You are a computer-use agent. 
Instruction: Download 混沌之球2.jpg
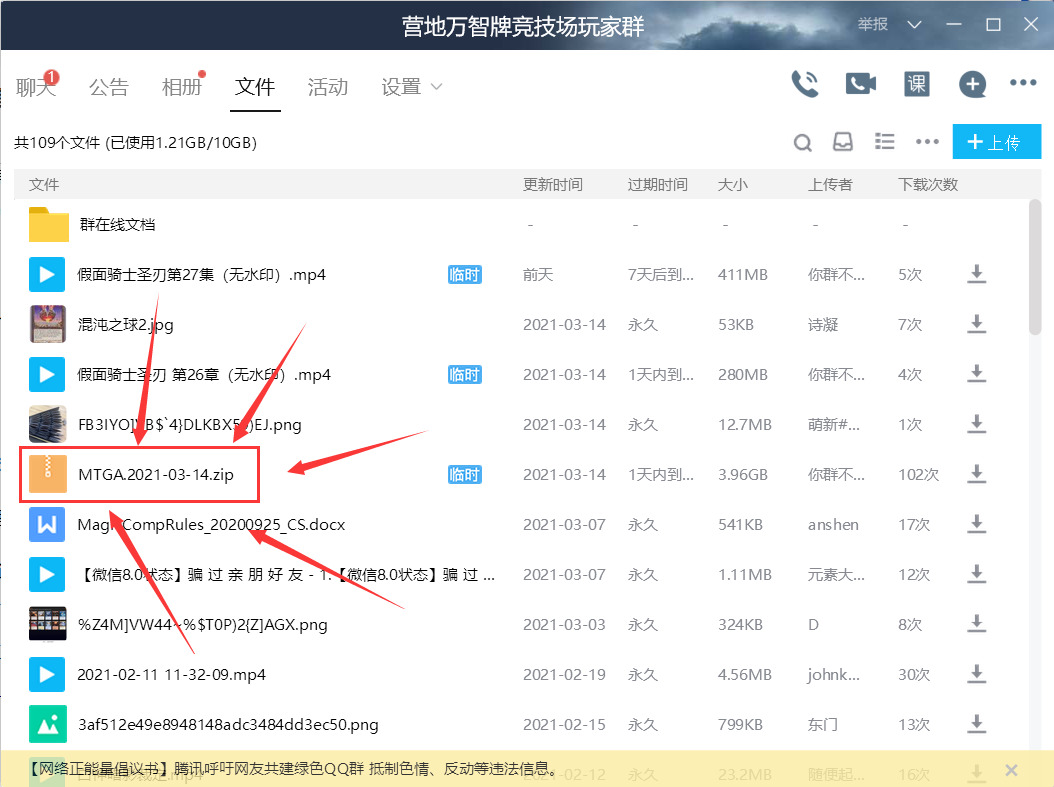tap(976, 324)
